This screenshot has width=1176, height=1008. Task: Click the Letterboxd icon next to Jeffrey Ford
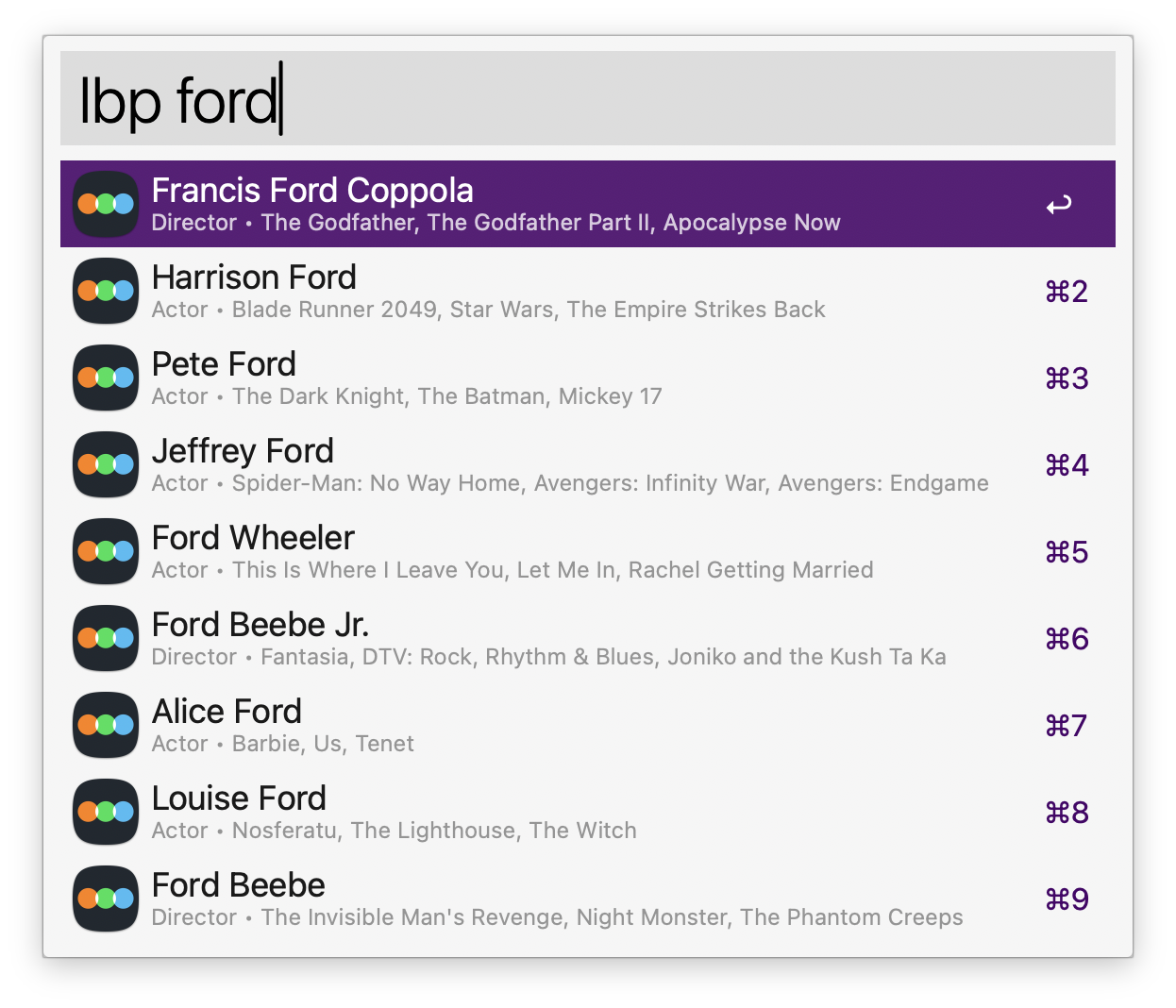(x=106, y=464)
